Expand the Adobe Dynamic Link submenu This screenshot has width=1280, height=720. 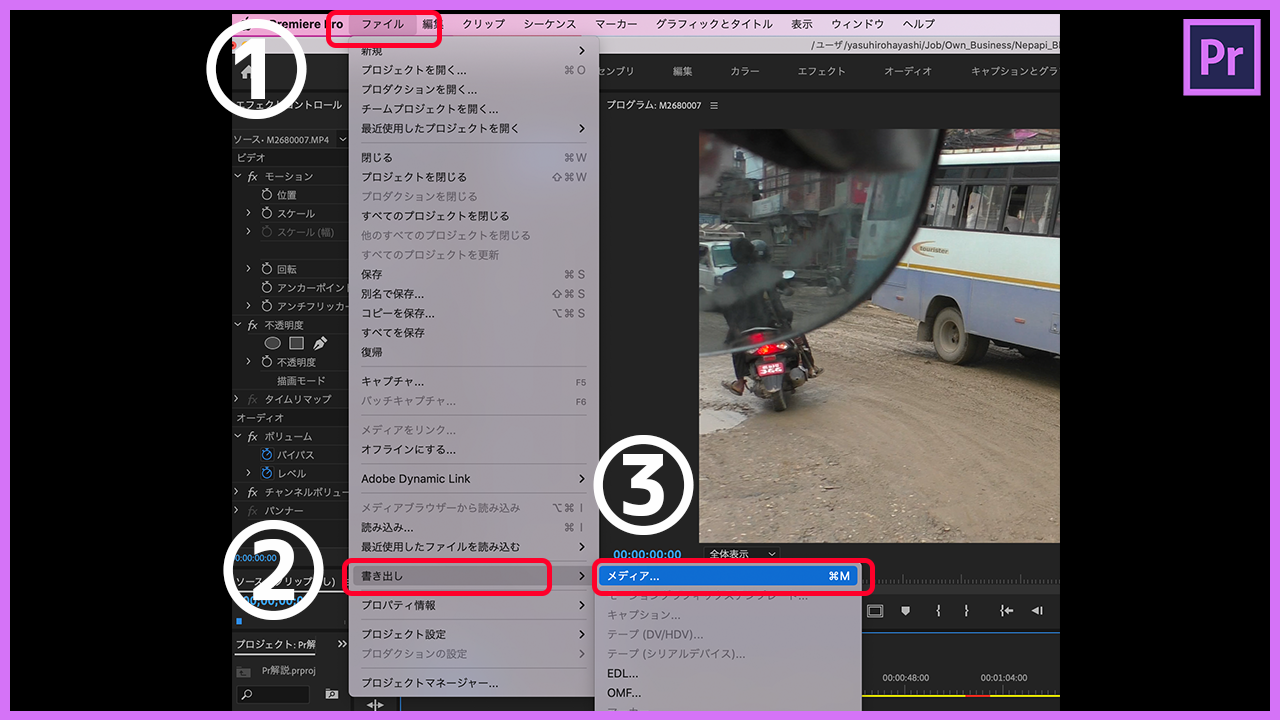[x=582, y=479]
